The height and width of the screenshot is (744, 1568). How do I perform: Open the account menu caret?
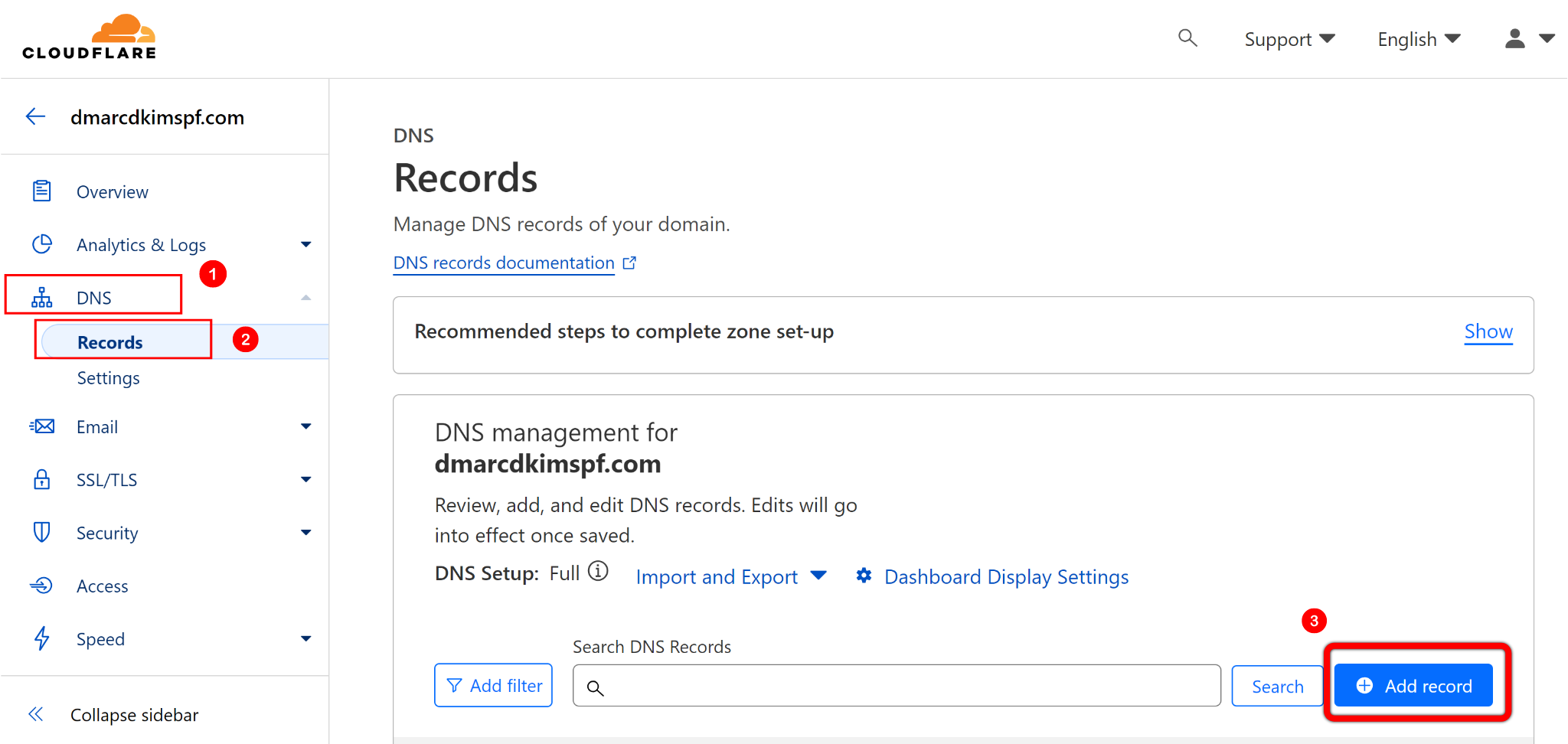point(1547,38)
